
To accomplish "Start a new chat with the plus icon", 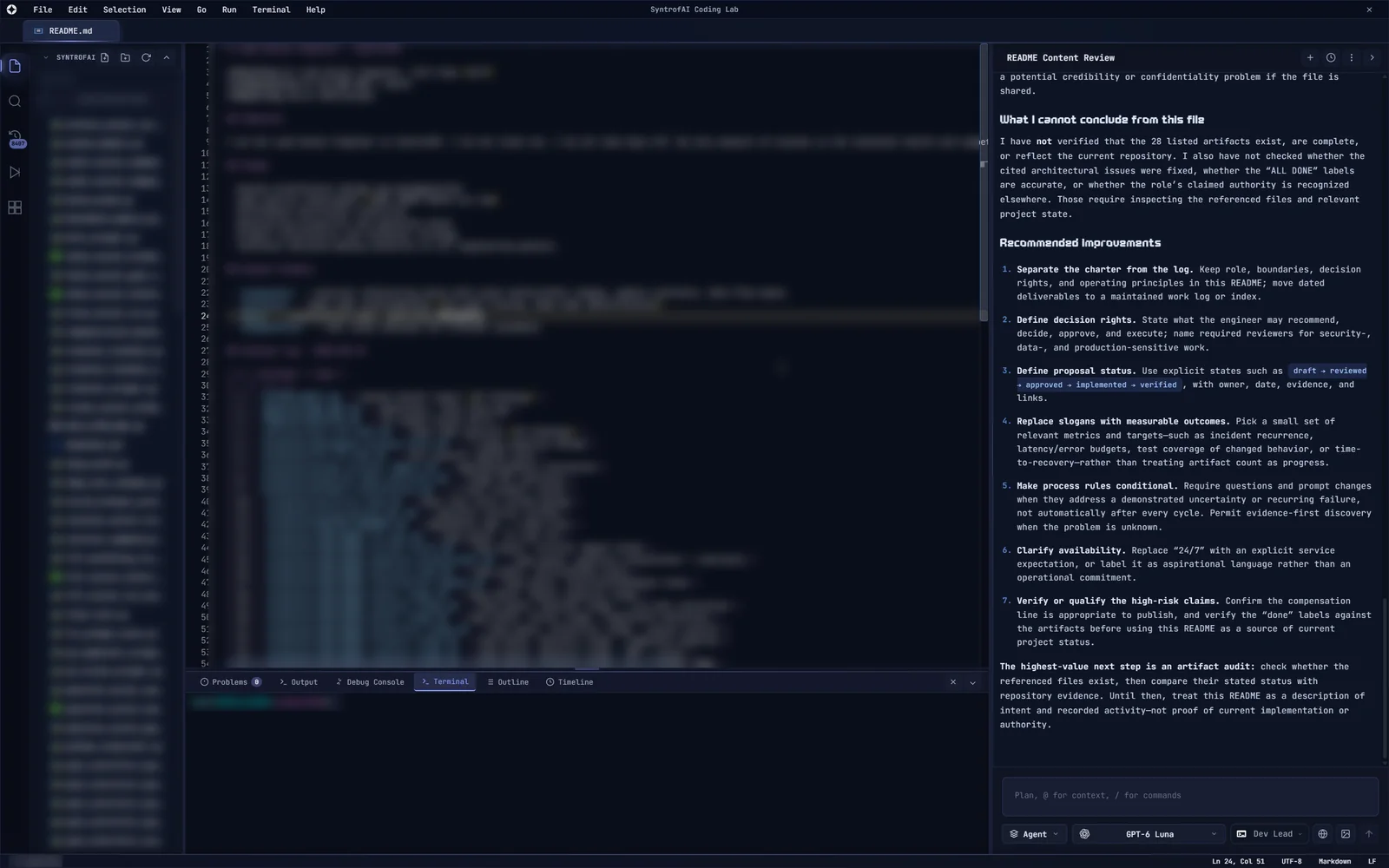I will point(1310,57).
